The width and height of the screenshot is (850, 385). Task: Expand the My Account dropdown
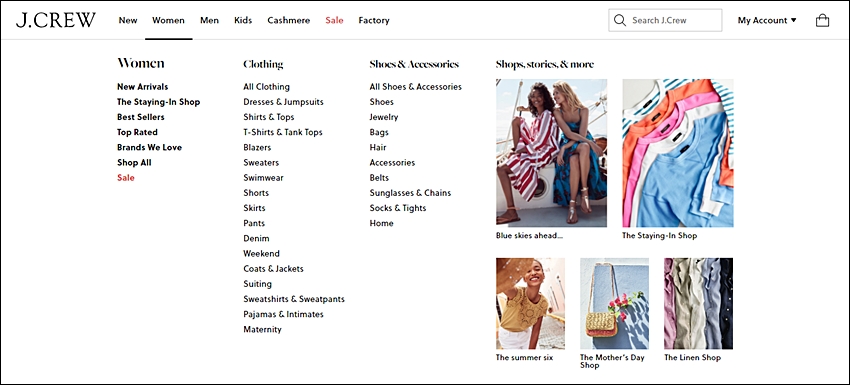(x=767, y=21)
